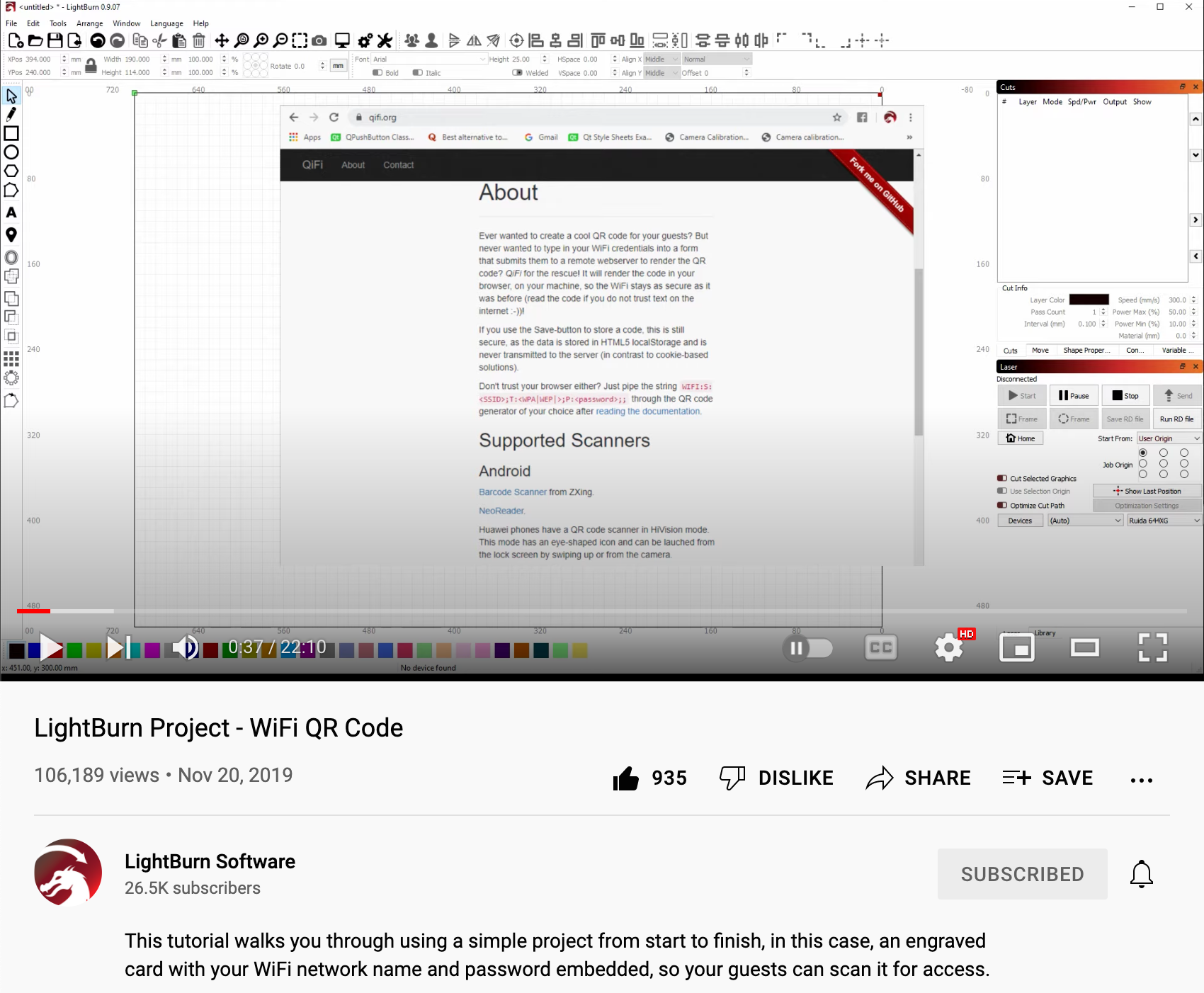Select the Ellipse tool
Screen dimensions: 1204x993
point(11,152)
